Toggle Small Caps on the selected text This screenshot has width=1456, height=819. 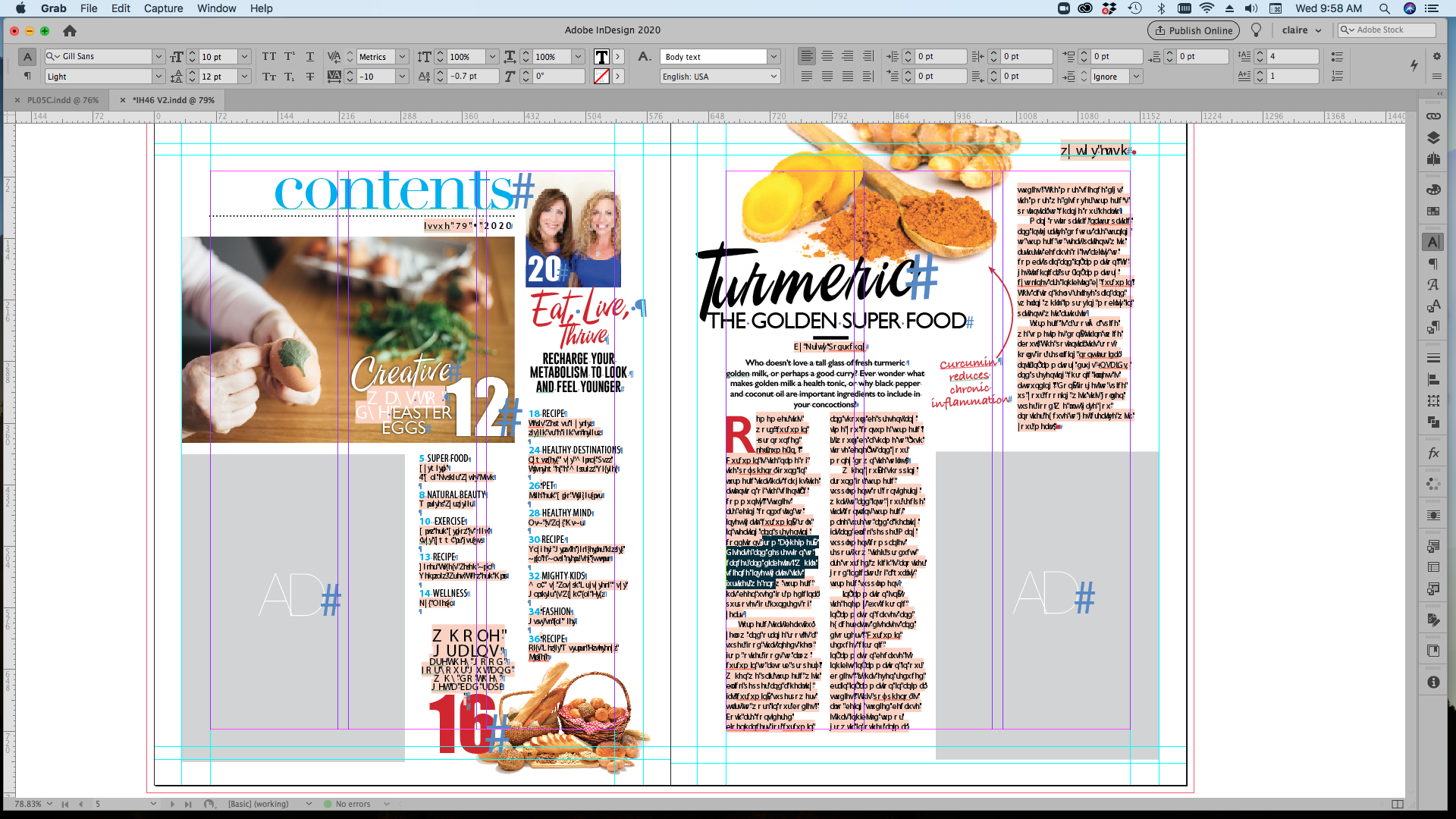point(269,76)
